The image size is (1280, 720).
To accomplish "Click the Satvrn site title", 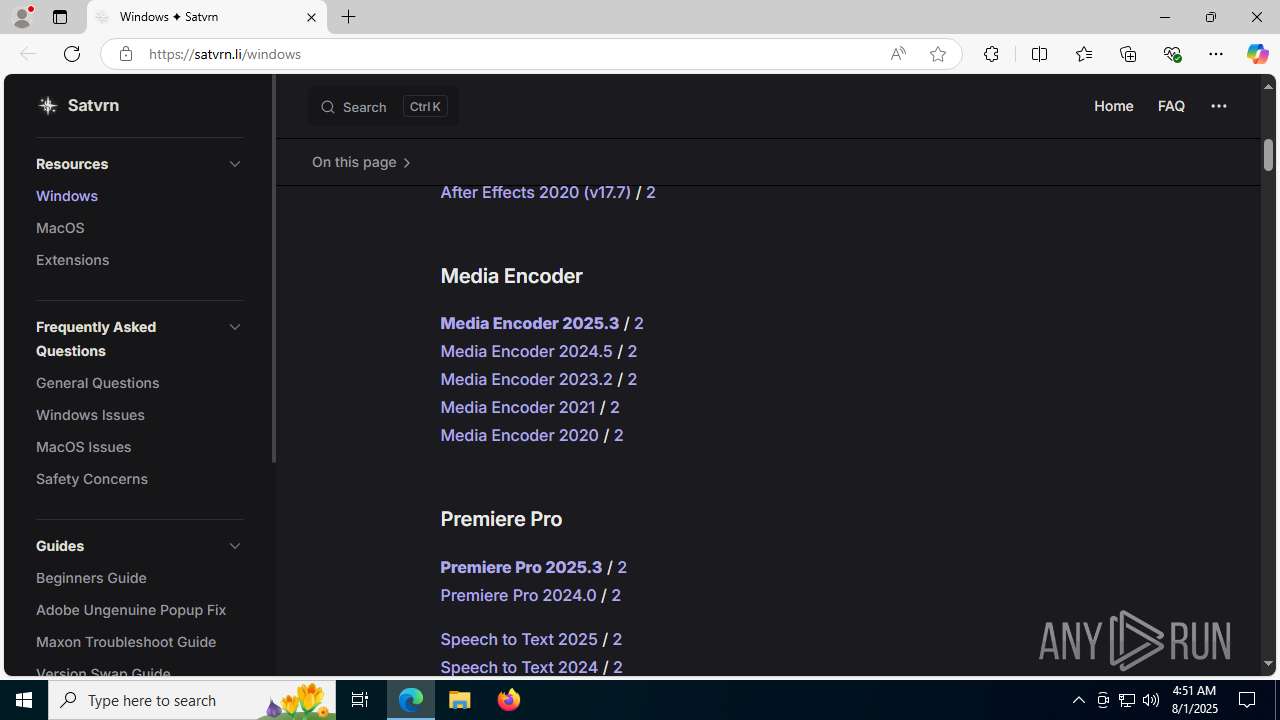I will click(x=93, y=105).
